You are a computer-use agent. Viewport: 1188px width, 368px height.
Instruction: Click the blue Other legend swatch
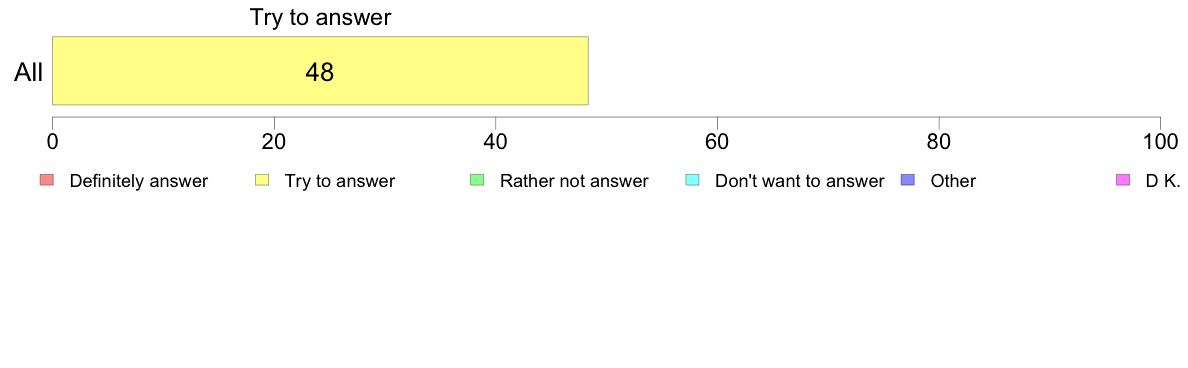pyautogui.click(x=908, y=180)
